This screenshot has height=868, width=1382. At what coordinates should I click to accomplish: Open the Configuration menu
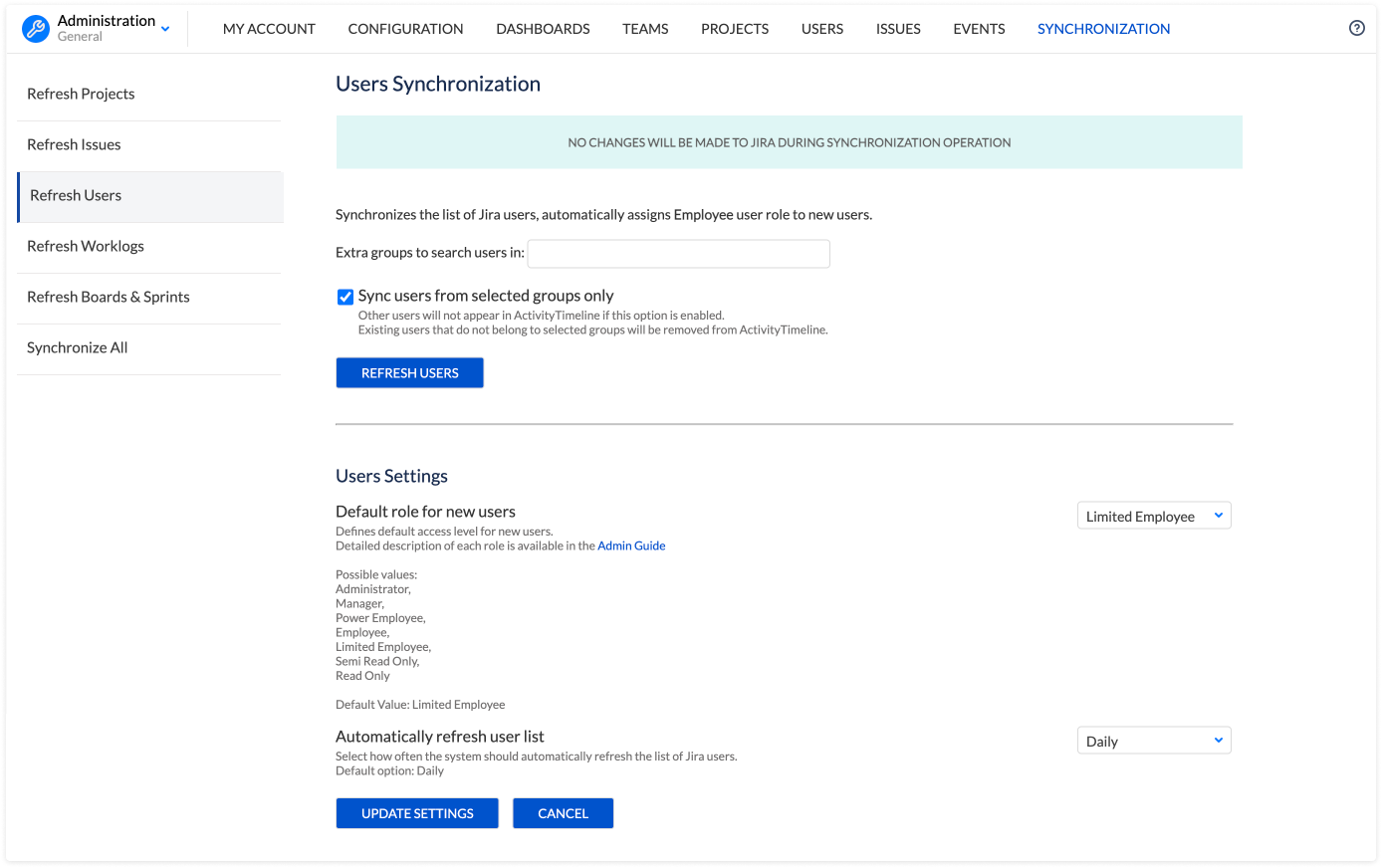405,29
